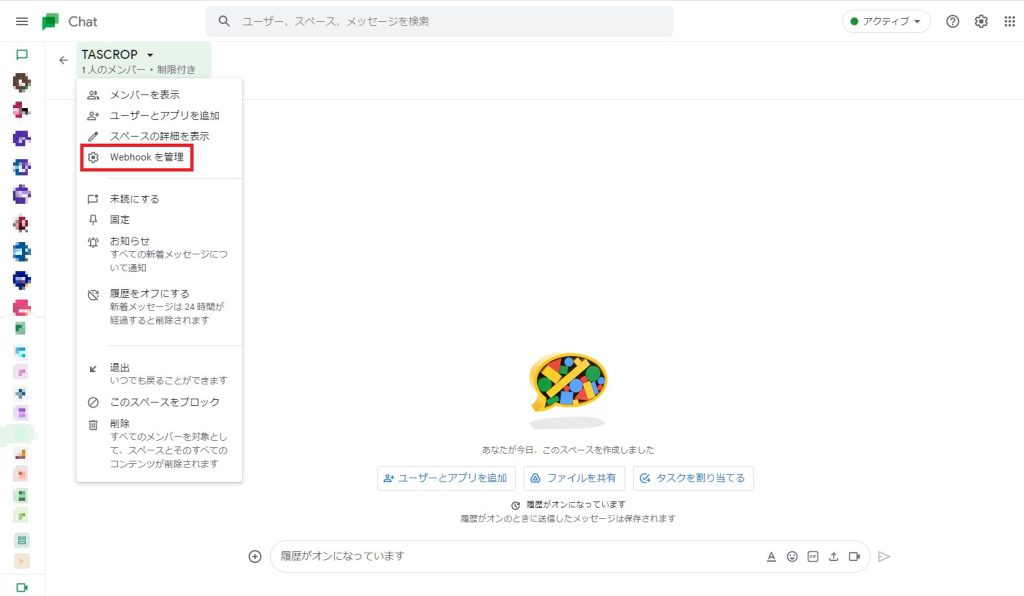
Task: Open the first avatar in left sidebar
Action: [22, 82]
